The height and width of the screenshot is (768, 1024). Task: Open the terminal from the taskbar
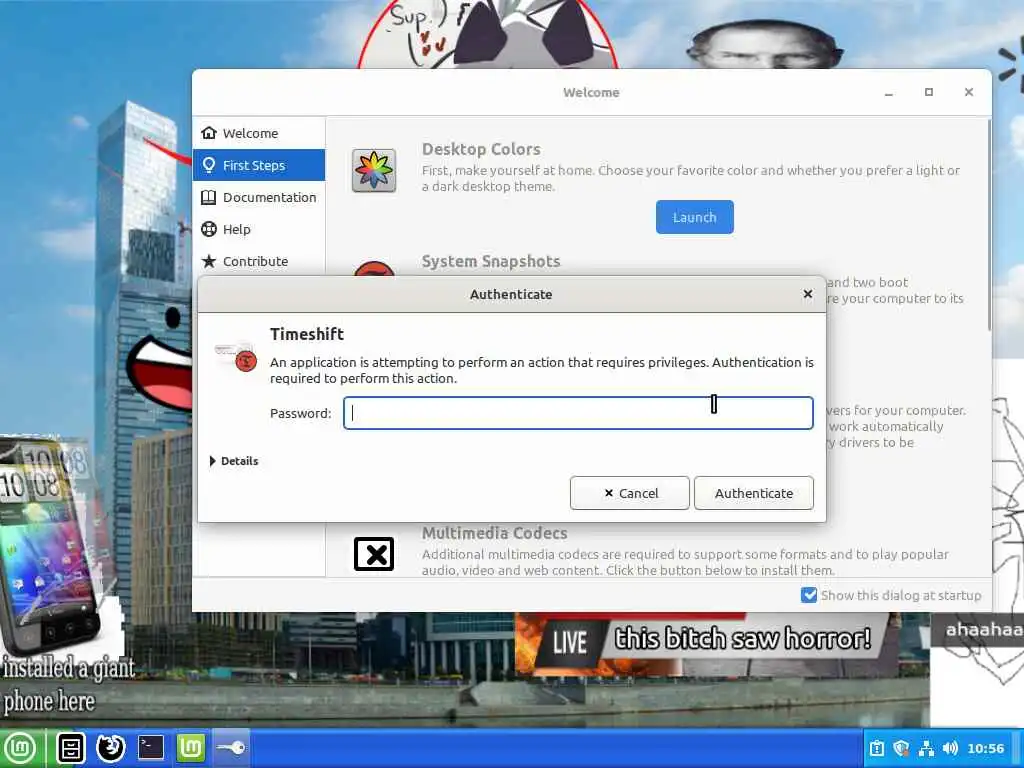tap(151, 748)
